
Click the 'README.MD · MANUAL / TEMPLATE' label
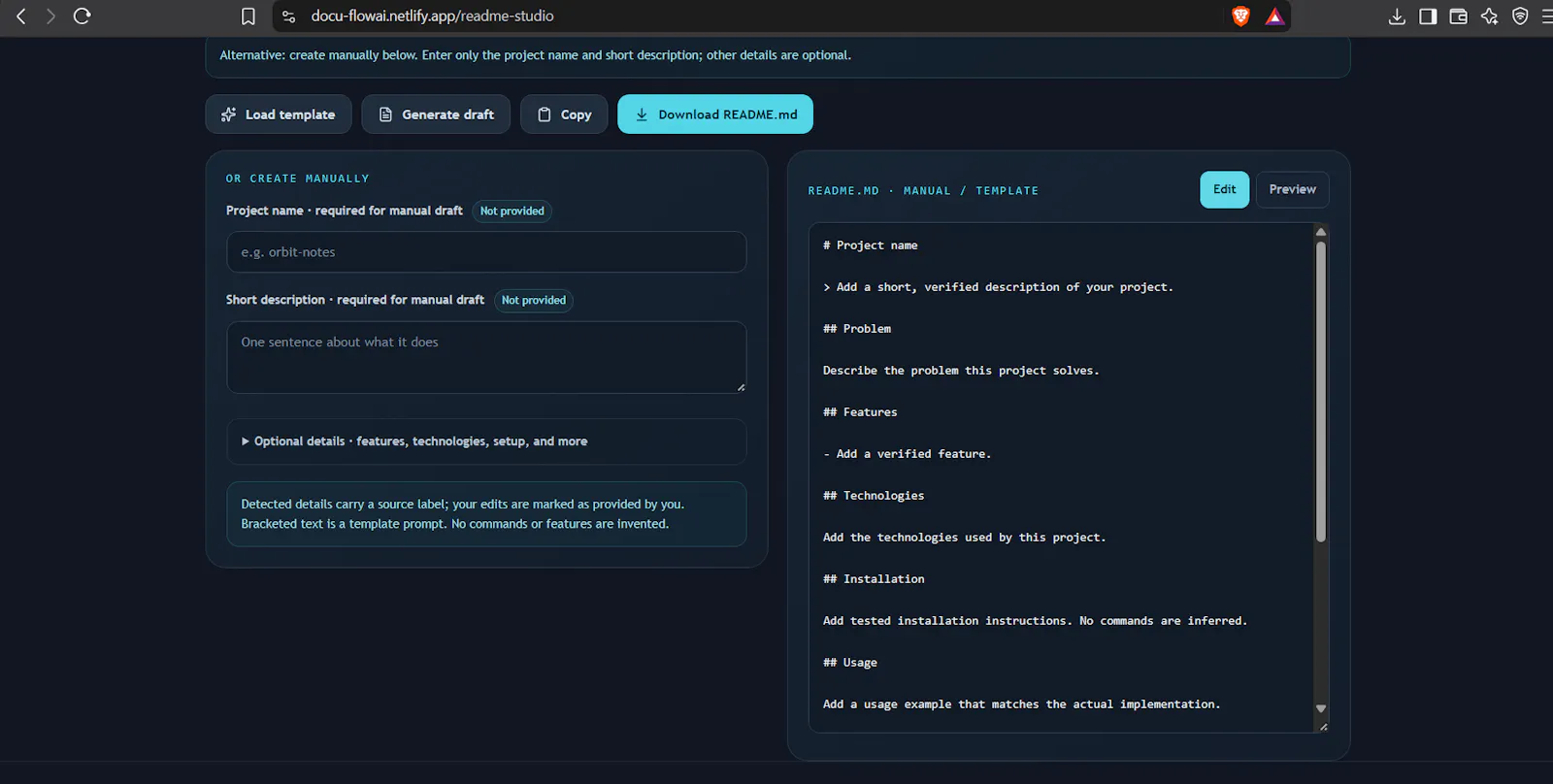[x=923, y=191]
